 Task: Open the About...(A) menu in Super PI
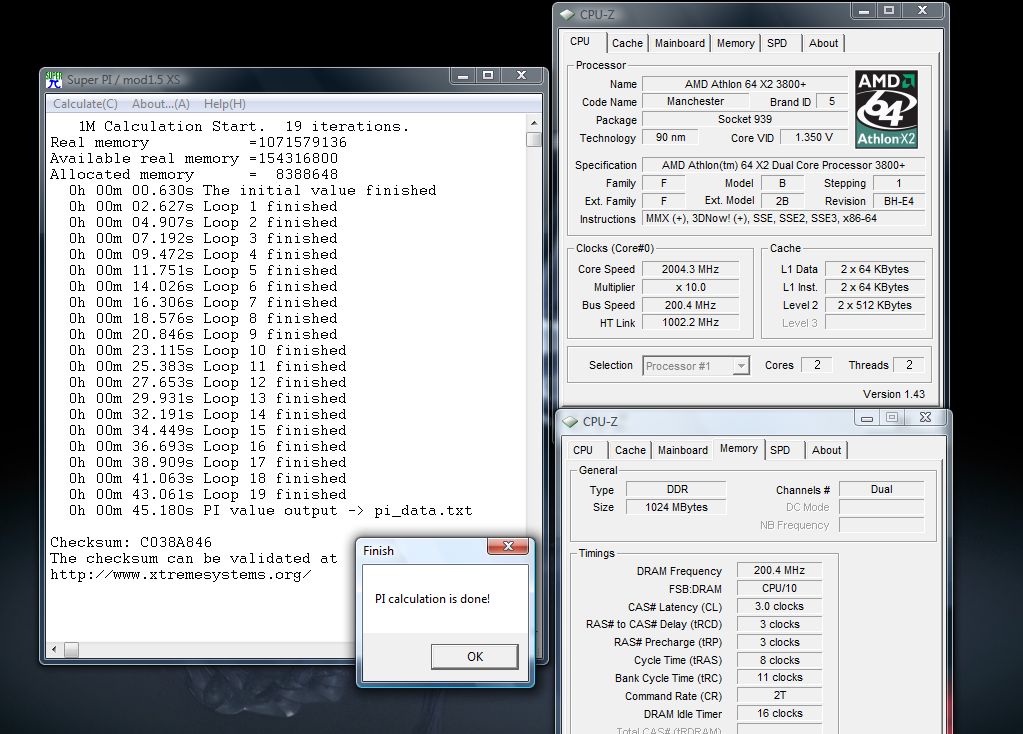click(160, 104)
